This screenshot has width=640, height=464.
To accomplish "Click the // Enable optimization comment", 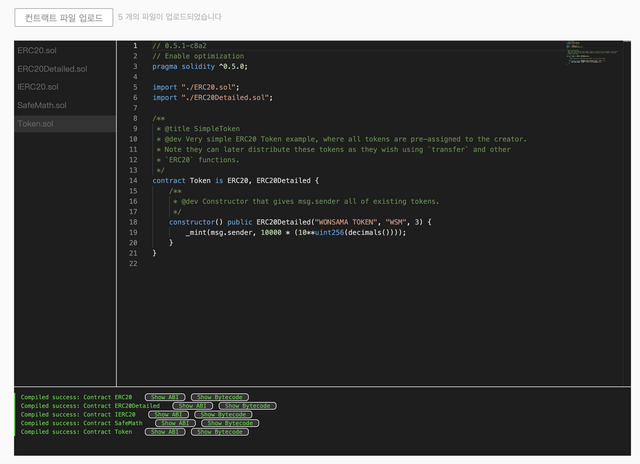I will [198, 56].
